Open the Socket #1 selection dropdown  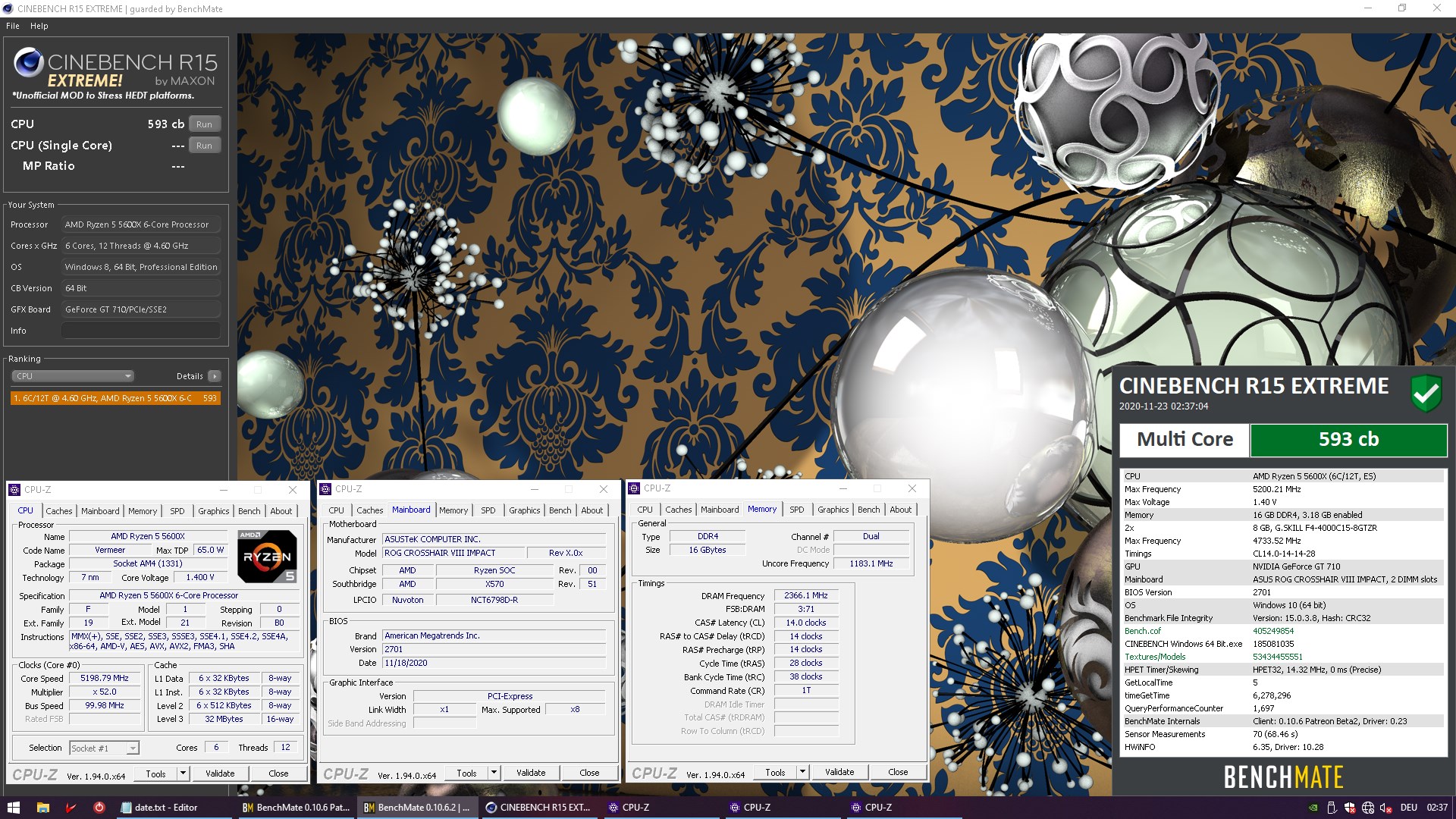point(104,748)
